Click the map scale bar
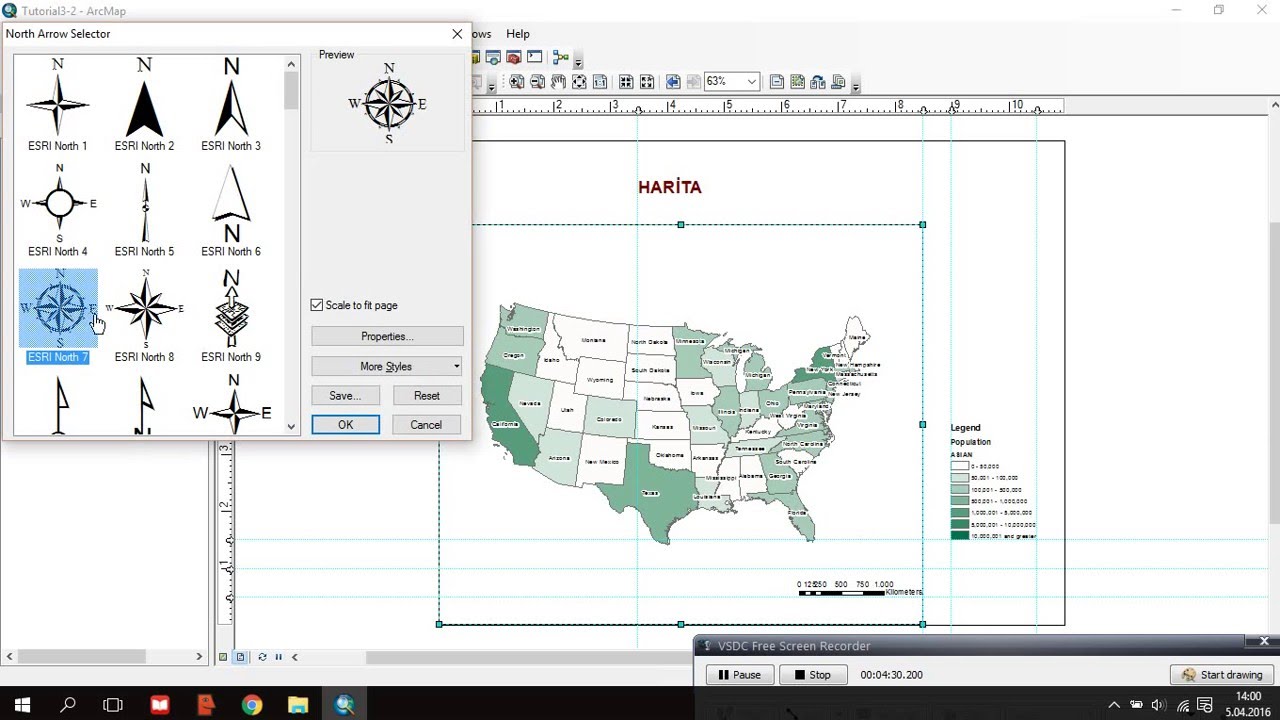Screen dimensions: 1280x720 coord(859,589)
